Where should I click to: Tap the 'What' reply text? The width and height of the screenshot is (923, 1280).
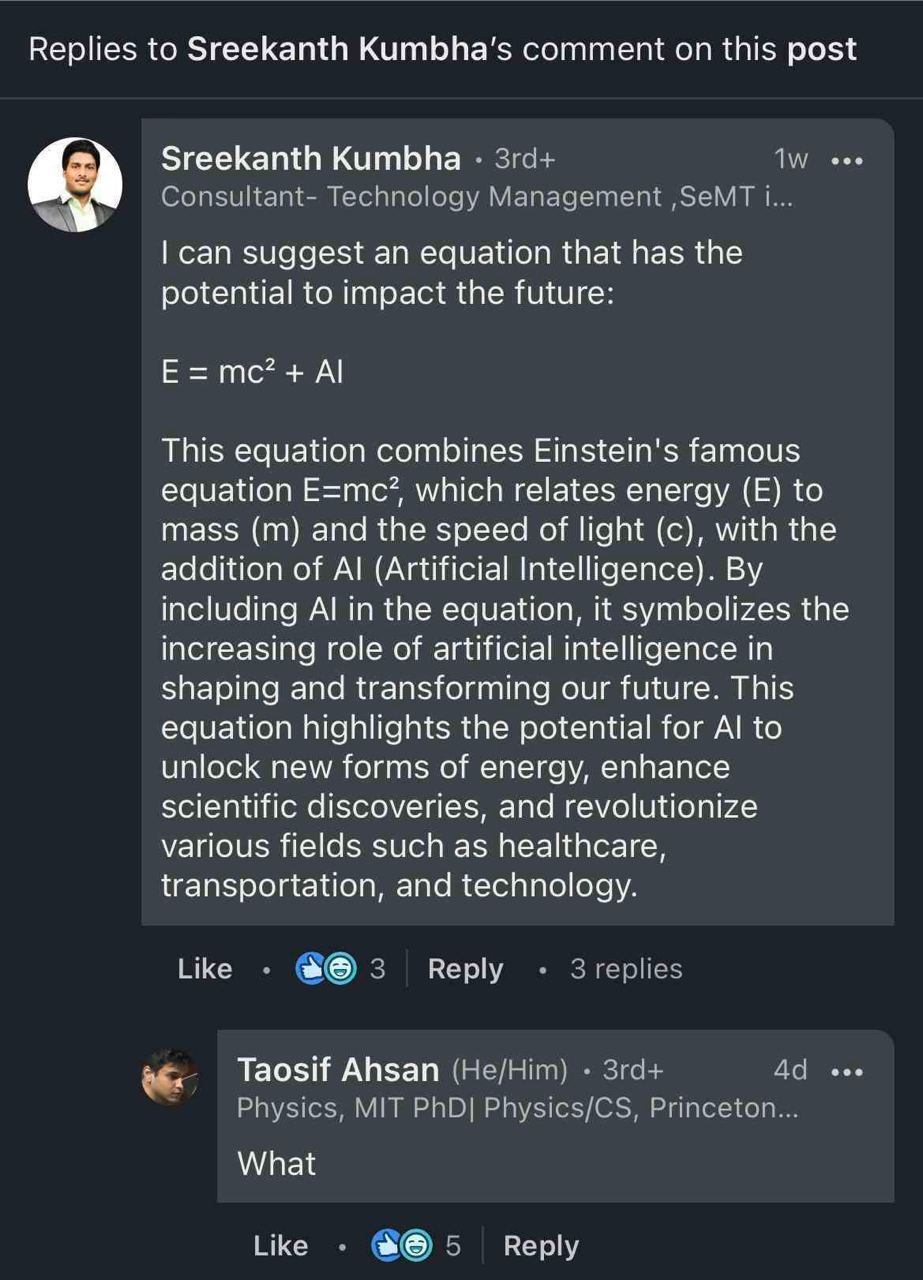point(277,1164)
